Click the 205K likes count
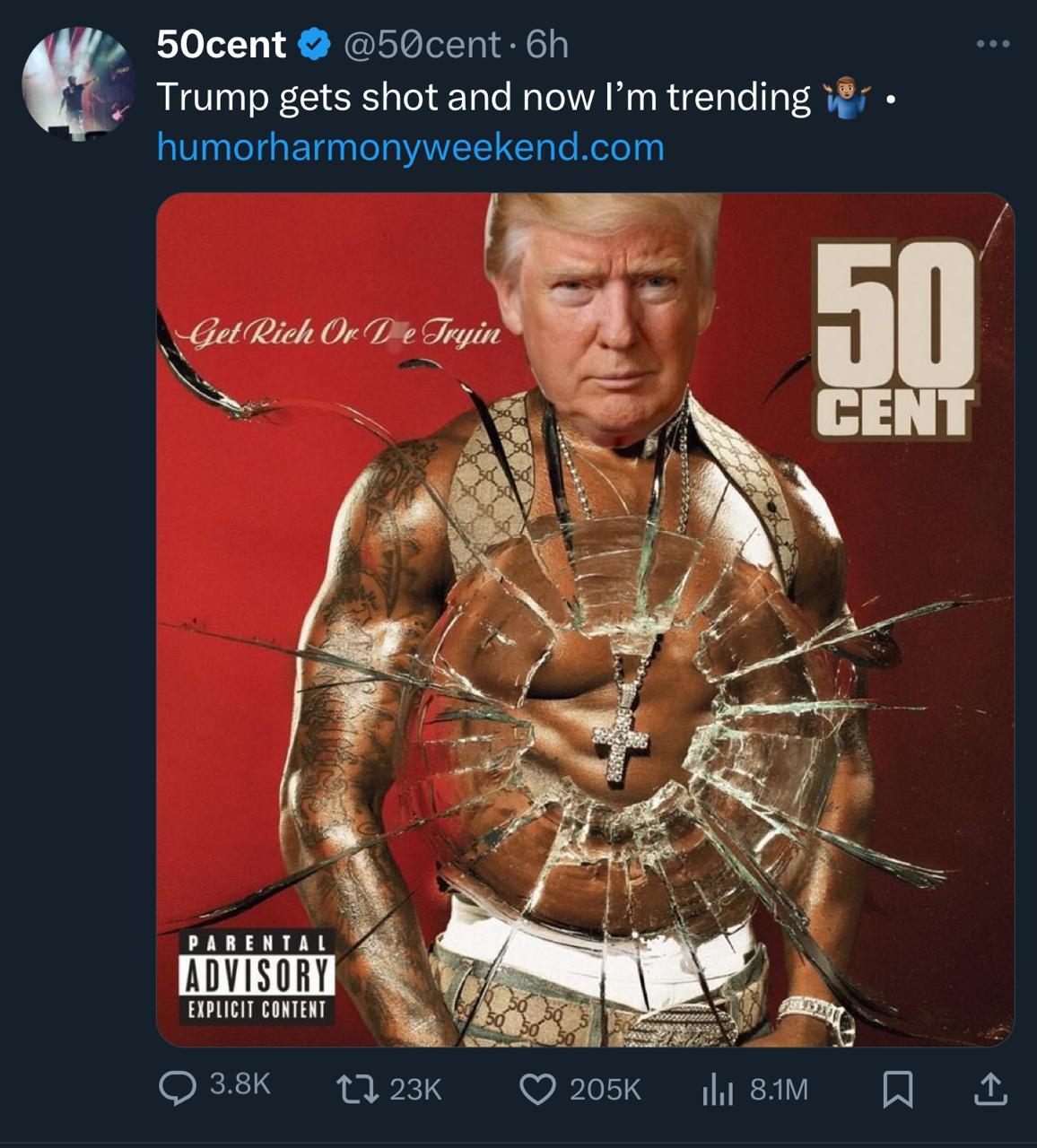The image size is (1037, 1148). pos(606,1090)
